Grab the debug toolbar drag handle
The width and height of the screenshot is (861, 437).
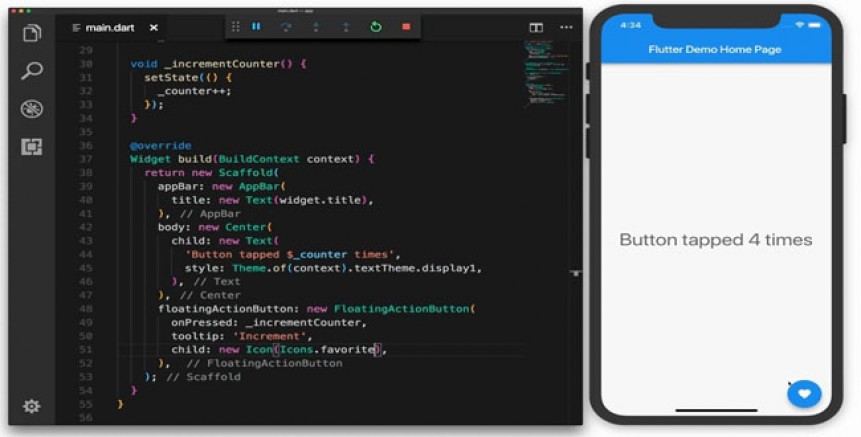tap(236, 27)
